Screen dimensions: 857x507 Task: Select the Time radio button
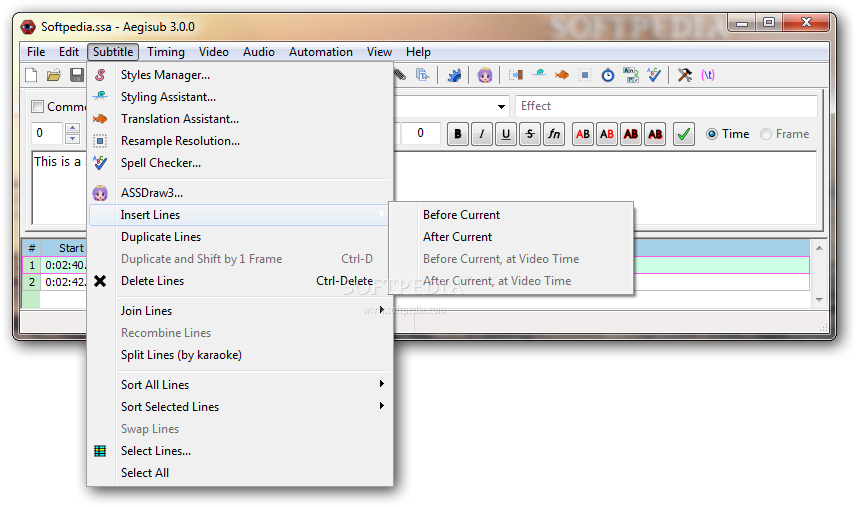712,134
